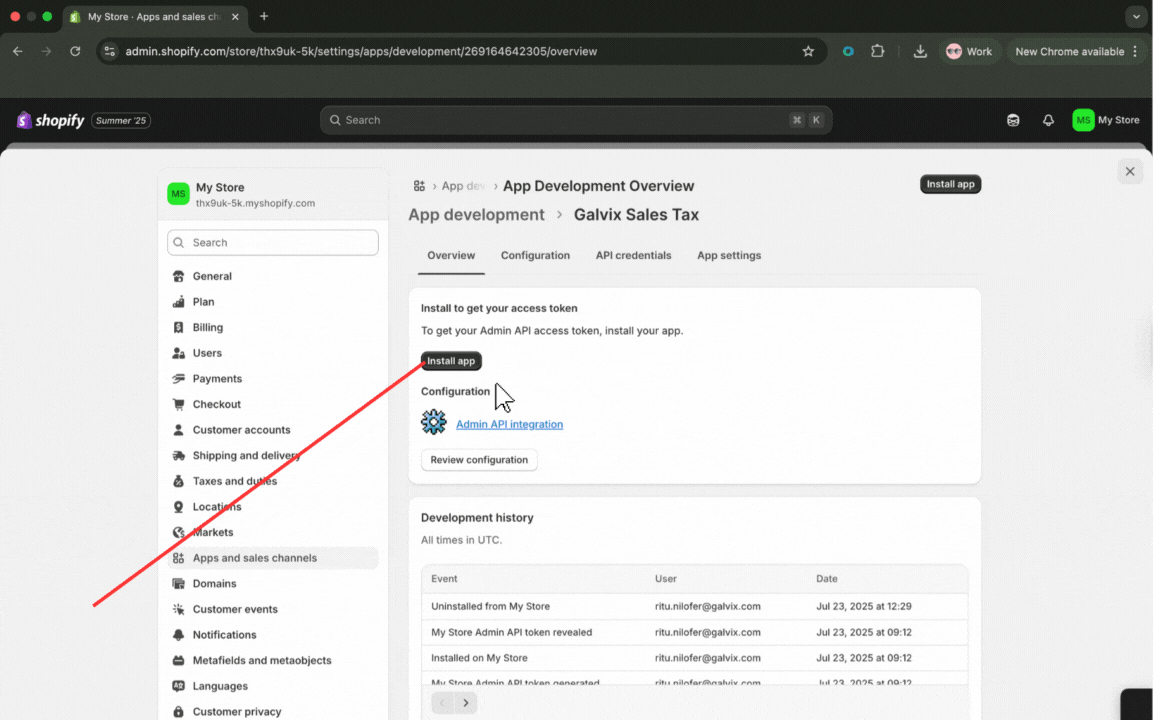The image size is (1154, 720).
Task: Click the address bar URL
Action: tap(361, 52)
